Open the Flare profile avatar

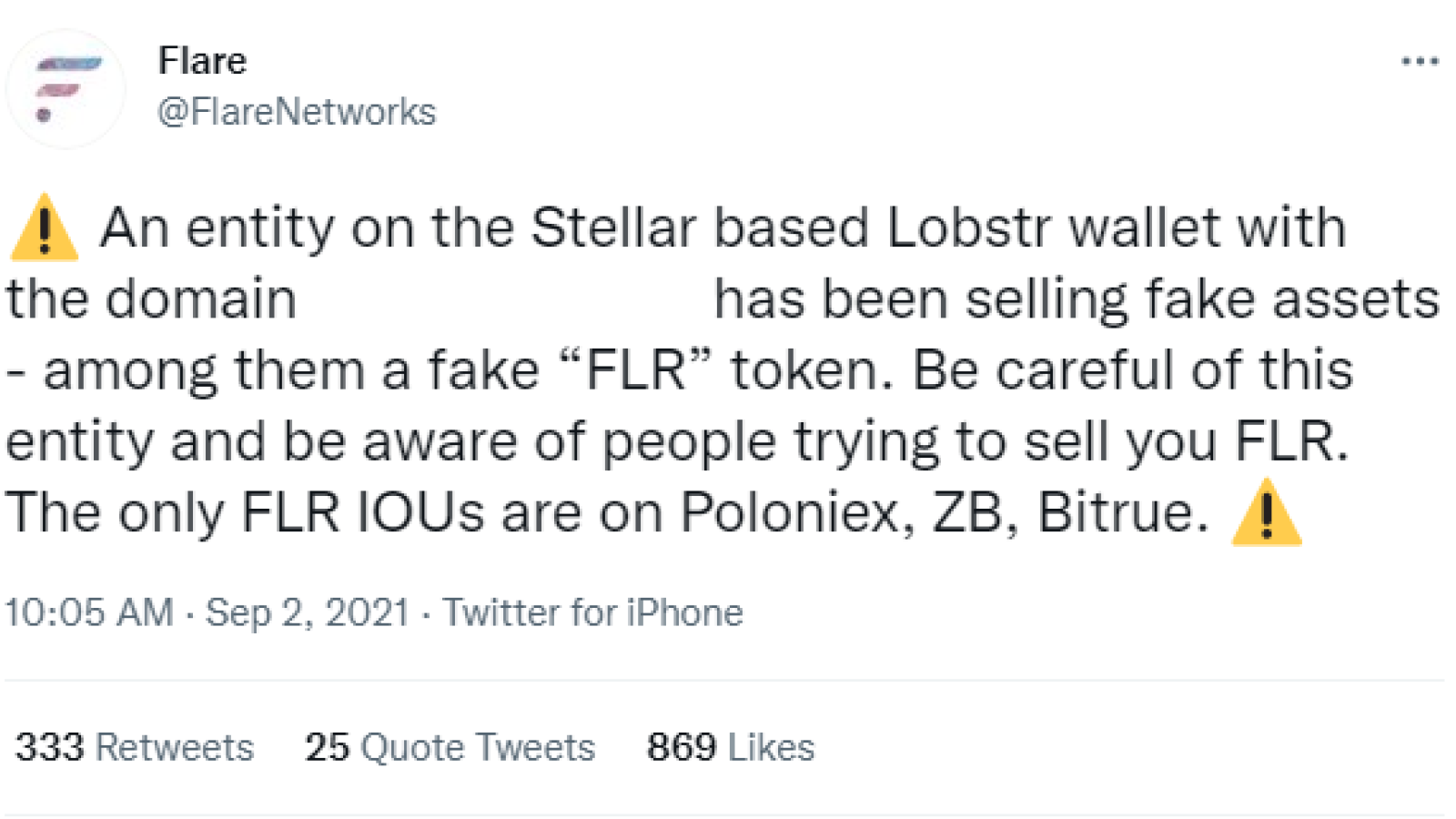(x=66, y=88)
